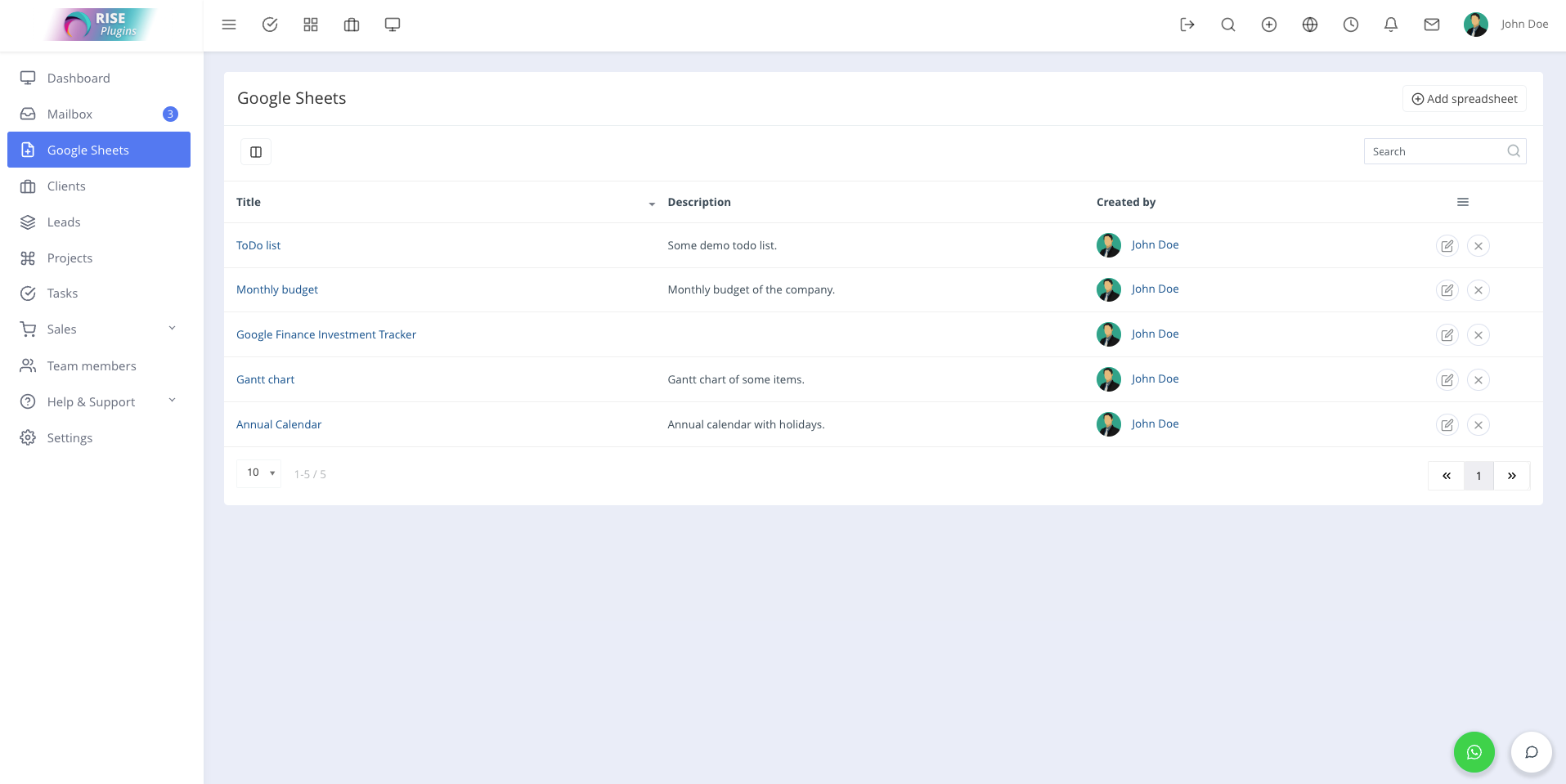Open Google Finance Investment Tracker link

[x=326, y=334]
